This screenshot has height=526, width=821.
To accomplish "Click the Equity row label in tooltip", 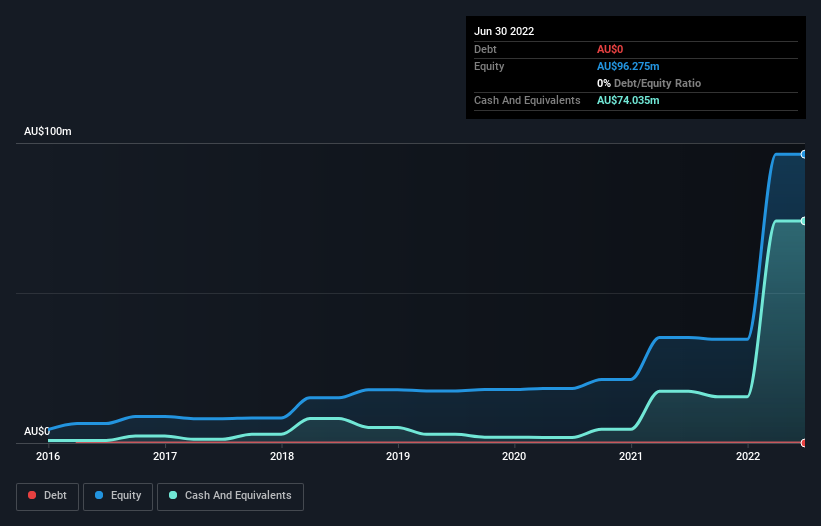I will pos(489,66).
